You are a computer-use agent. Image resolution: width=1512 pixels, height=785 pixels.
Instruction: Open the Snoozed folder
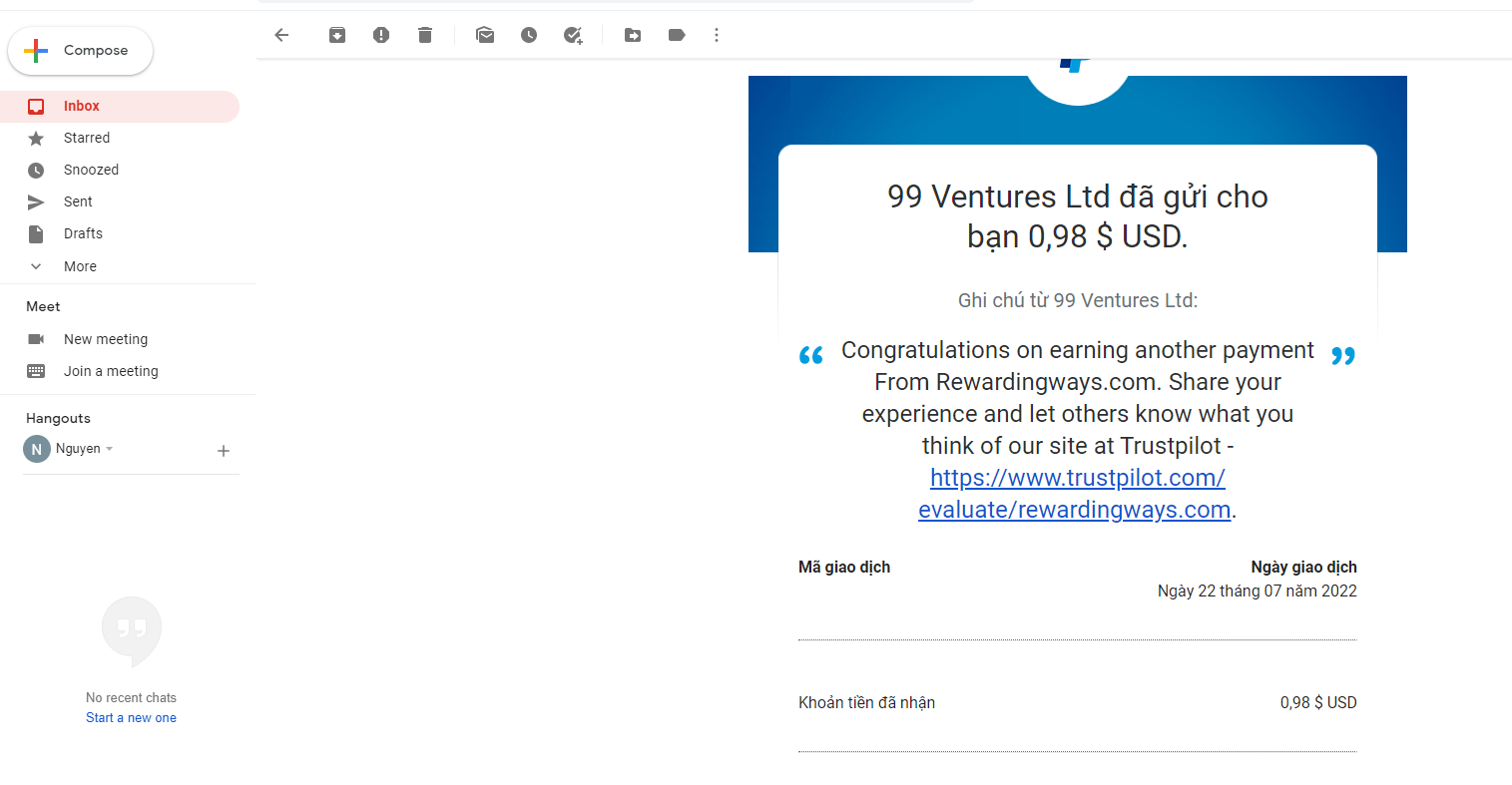click(x=120, y=171)
